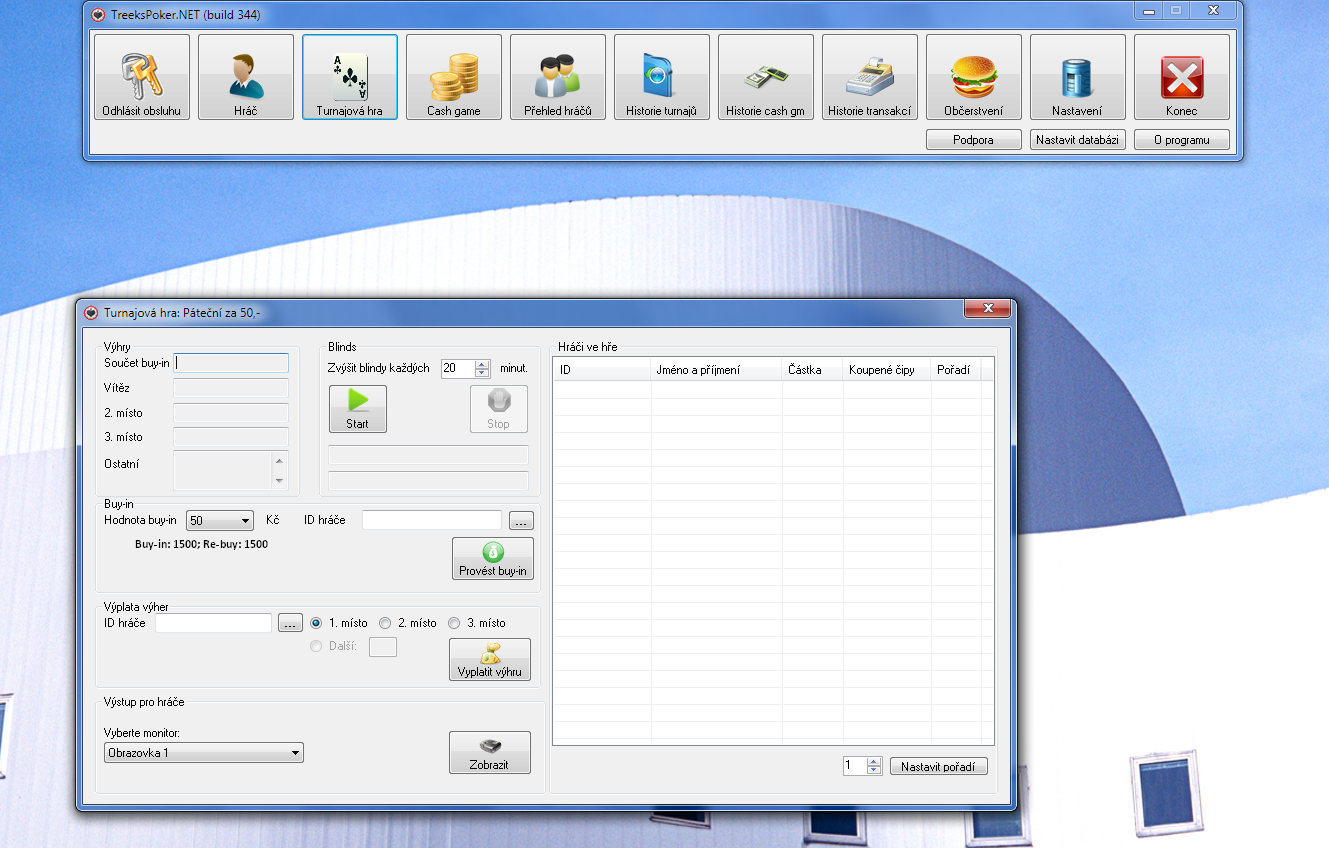Click the Buy-in: 1500; Re-buy: 1500 text

coord(201,545)
